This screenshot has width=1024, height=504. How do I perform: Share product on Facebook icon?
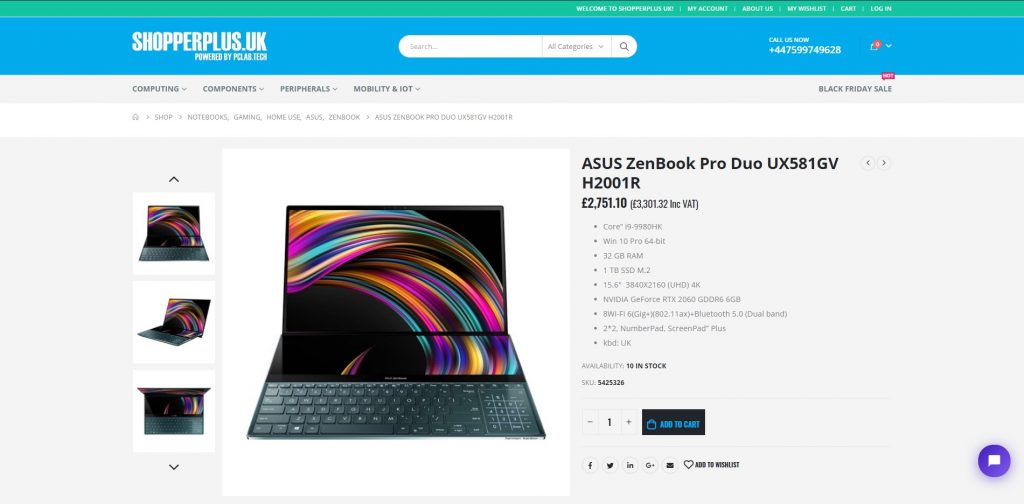click(590, 465)
